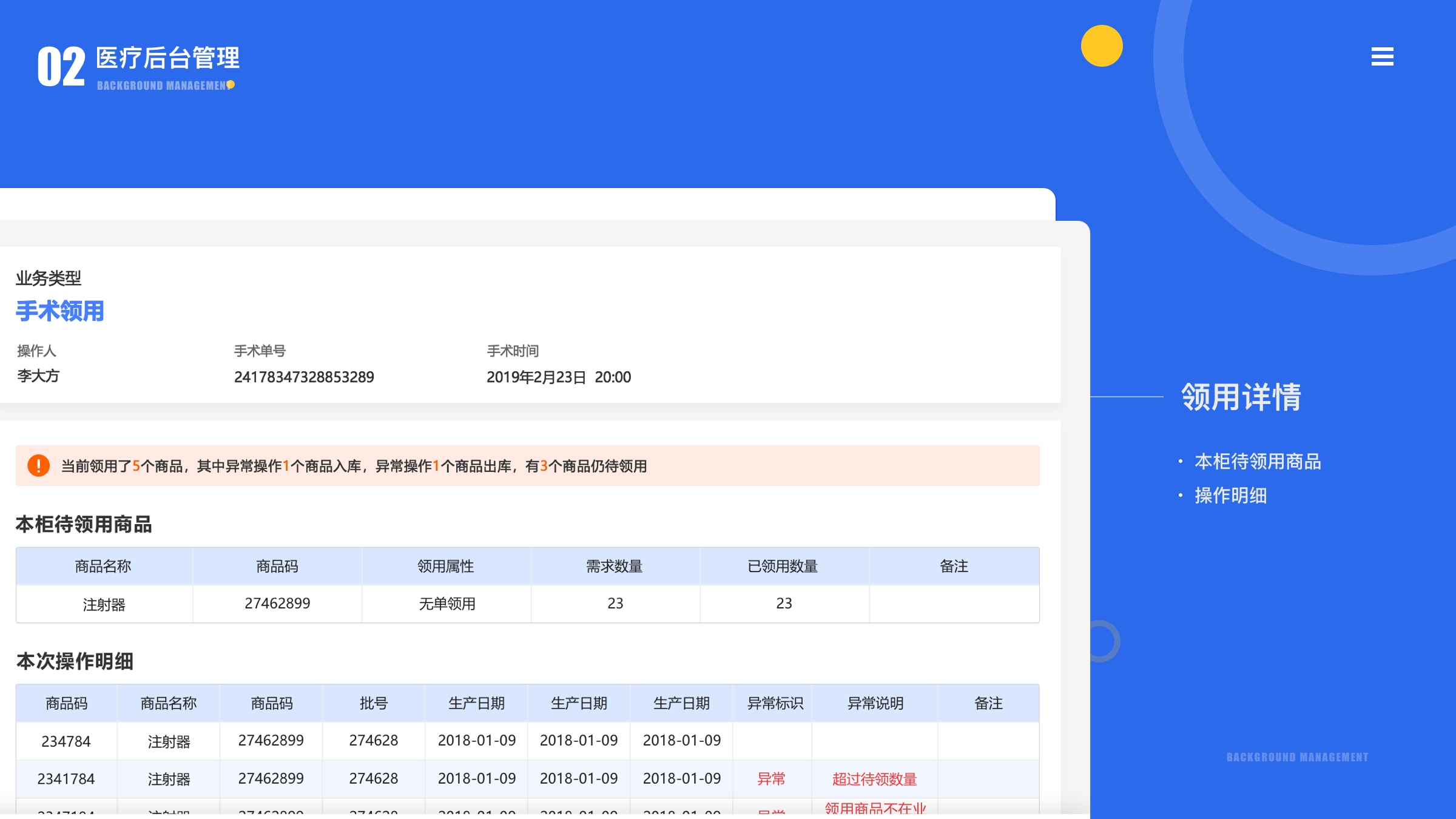Click the 医疗后台管理 header title
Viewport: 1456px width, 819px height.
tap(167, 58)
